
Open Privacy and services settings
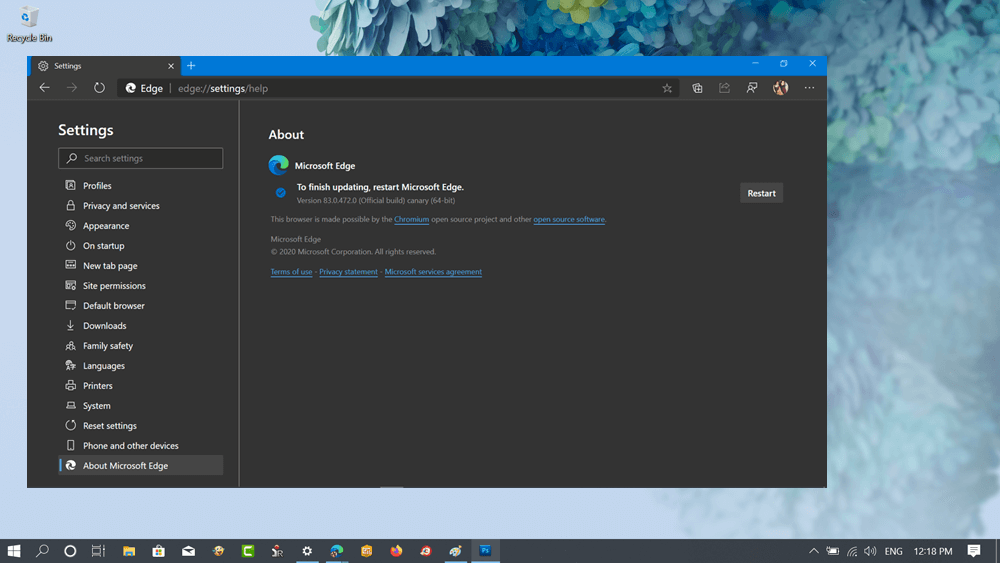140,205
